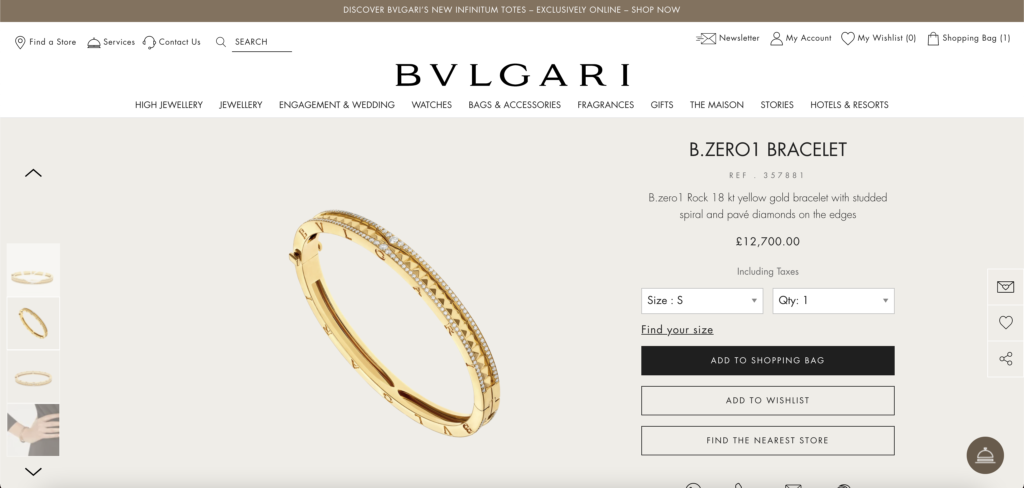Open Shopping Bag icon in header
Image resolution: width=1024 pixels, height=488 pixels.
point(933,39)
